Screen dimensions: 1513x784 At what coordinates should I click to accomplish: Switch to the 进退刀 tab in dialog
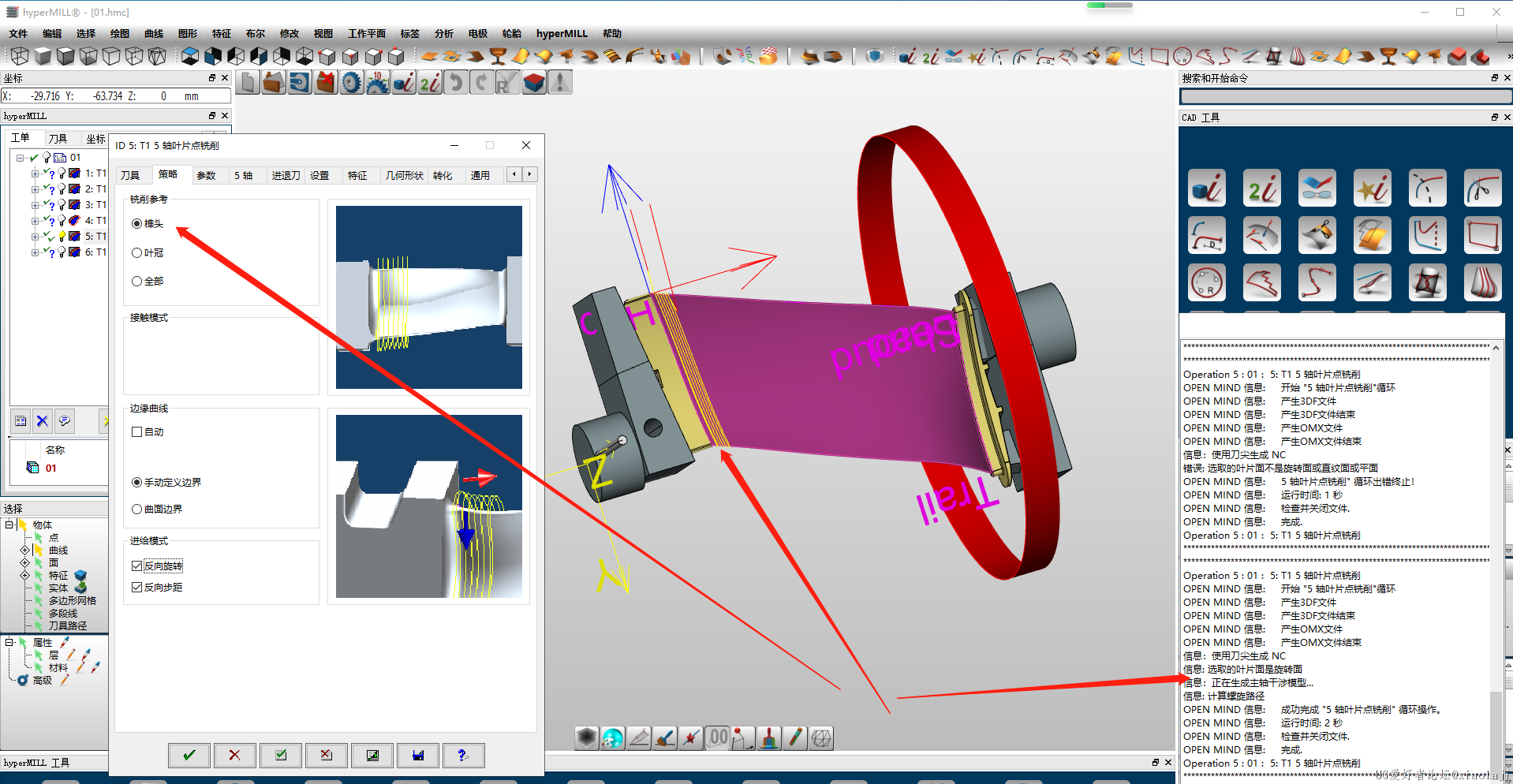pos(286,175)
